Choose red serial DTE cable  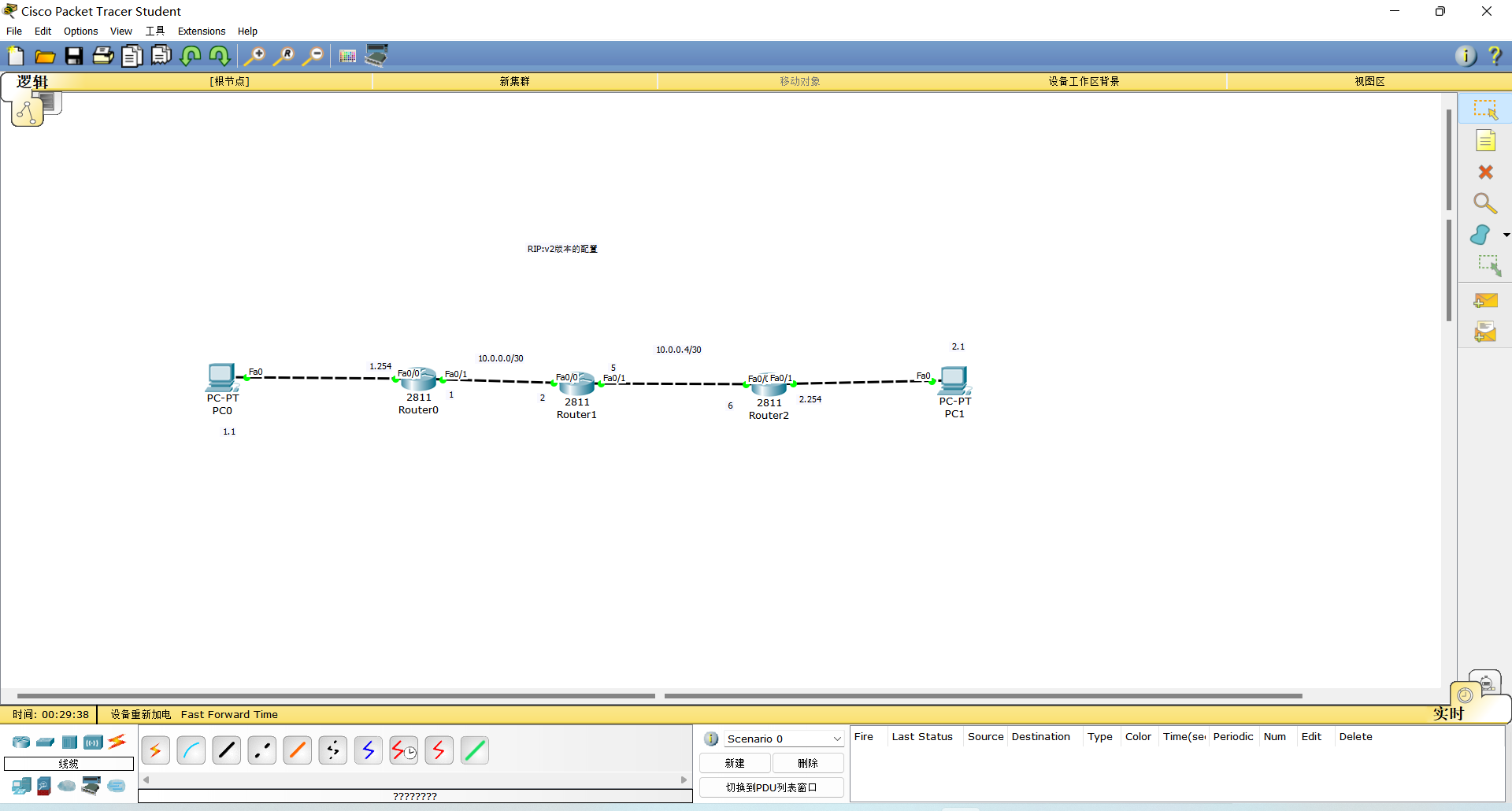pyautogui.click(x=439, y=750)
